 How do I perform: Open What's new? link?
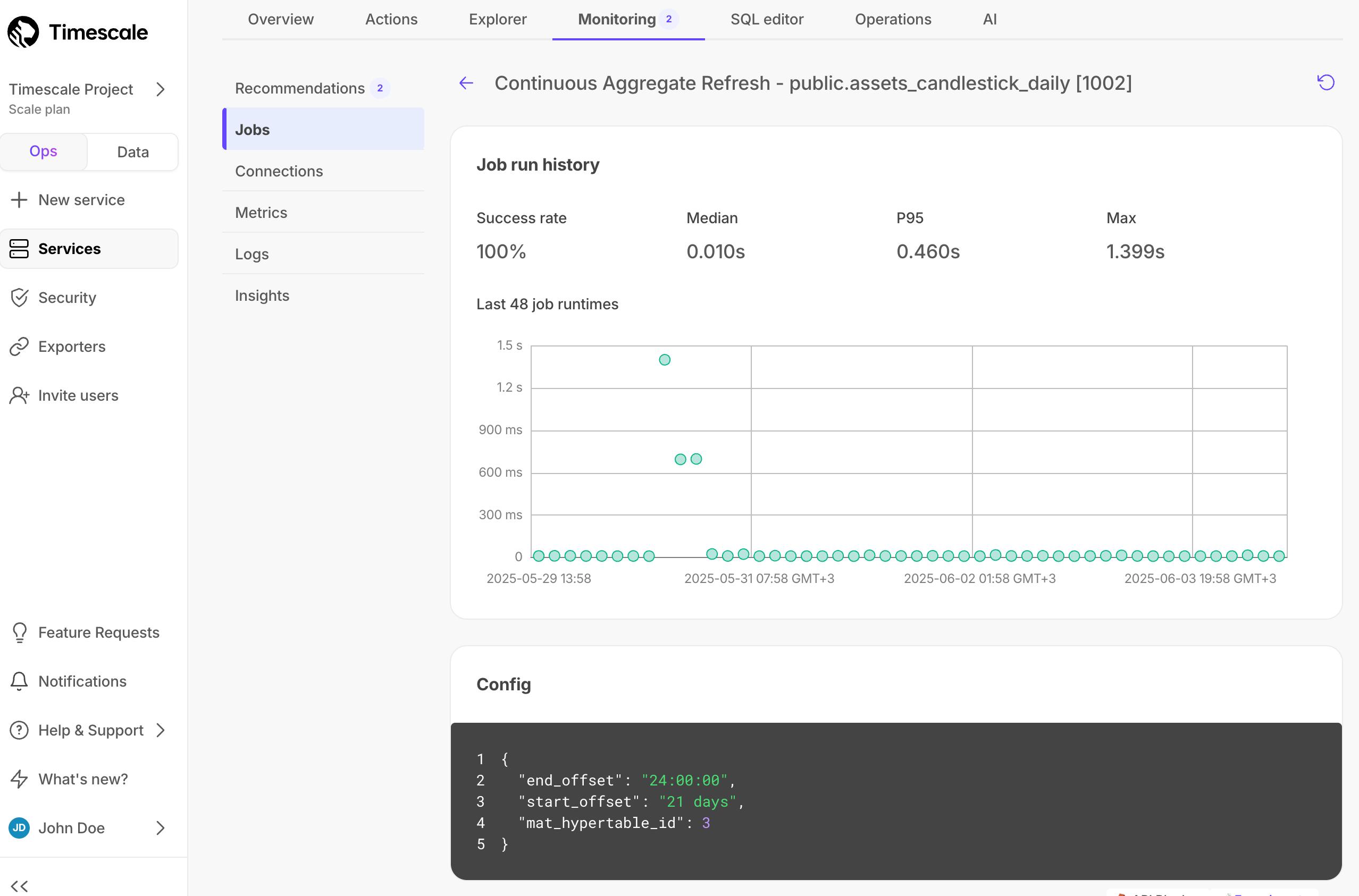click(x=89, y=779)
